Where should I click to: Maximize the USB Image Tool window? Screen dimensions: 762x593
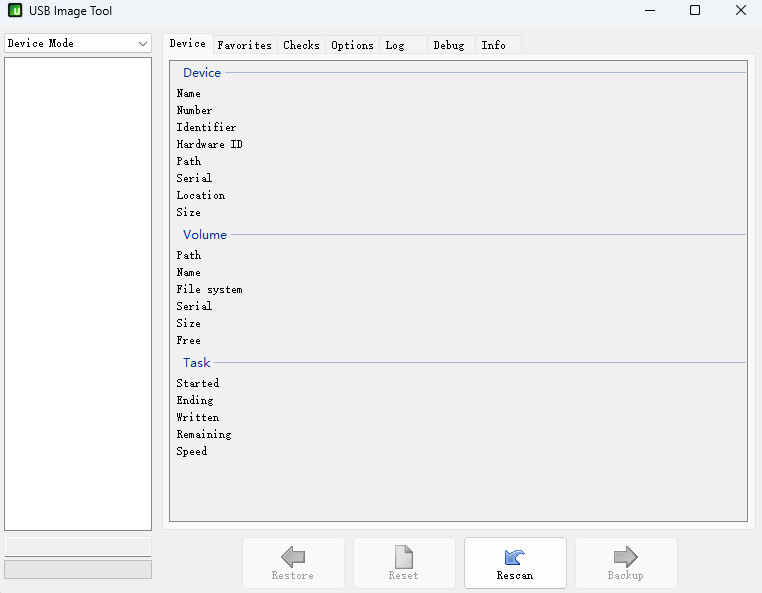pyautogui.click(x=695, y=10)
